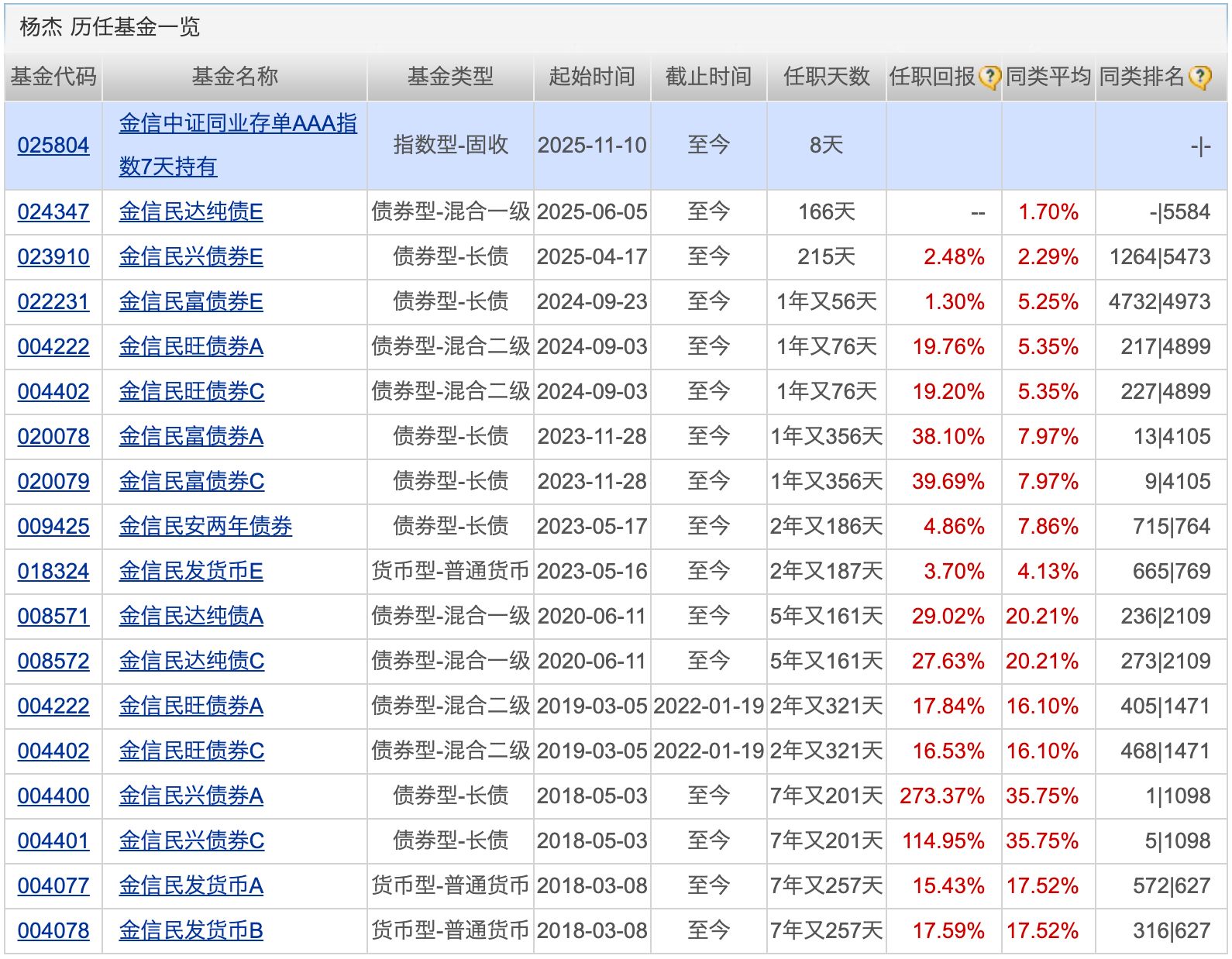The height and width of the screenshot is (959, 1232).
Task: Open fund code 023910
Action: click(53, 257)
